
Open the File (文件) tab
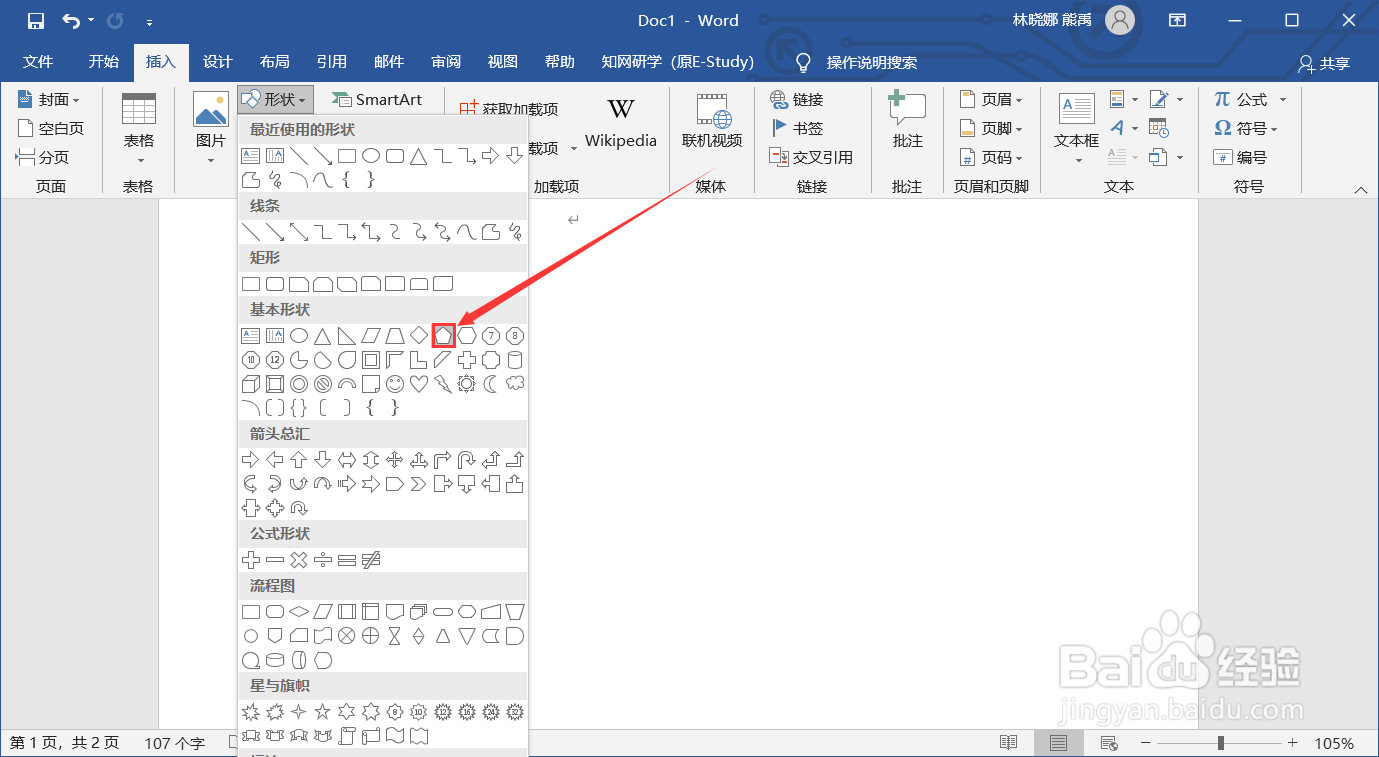tap(38, 62)
